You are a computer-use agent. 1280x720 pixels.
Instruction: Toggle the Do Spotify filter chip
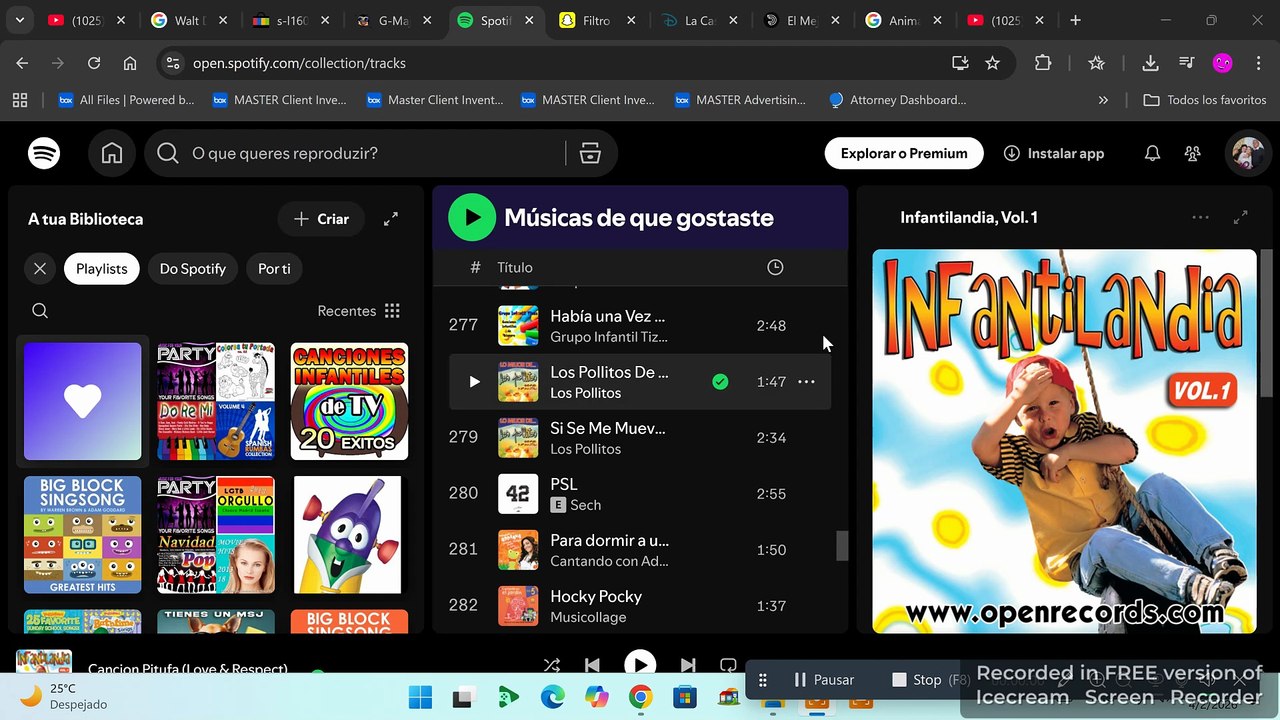coord(193,269)
